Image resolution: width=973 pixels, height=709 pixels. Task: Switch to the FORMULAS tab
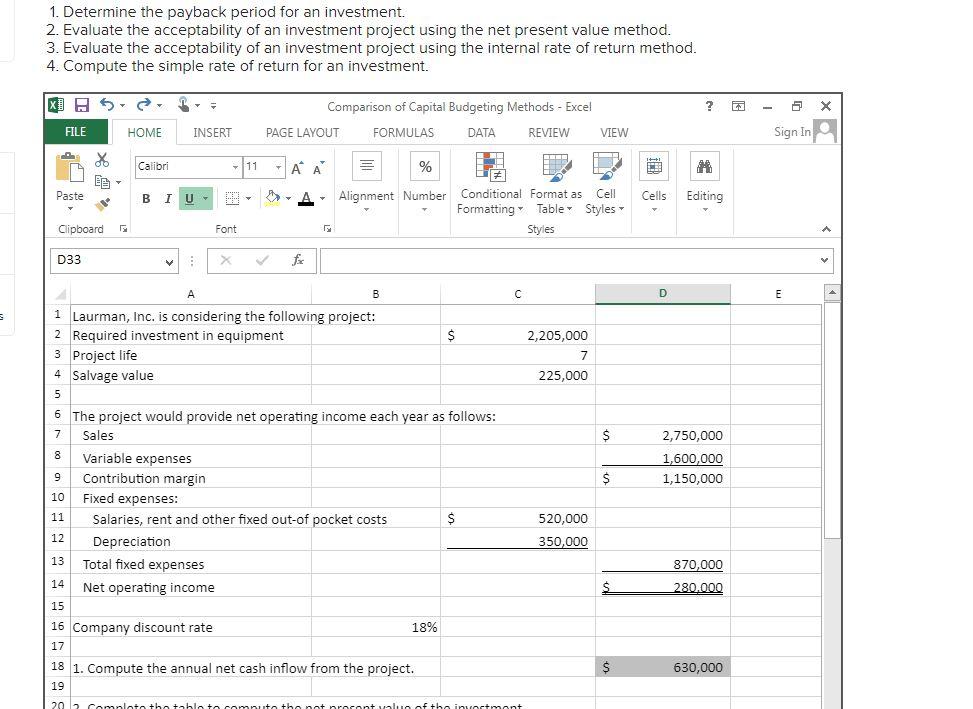click(x=403, y=133)
